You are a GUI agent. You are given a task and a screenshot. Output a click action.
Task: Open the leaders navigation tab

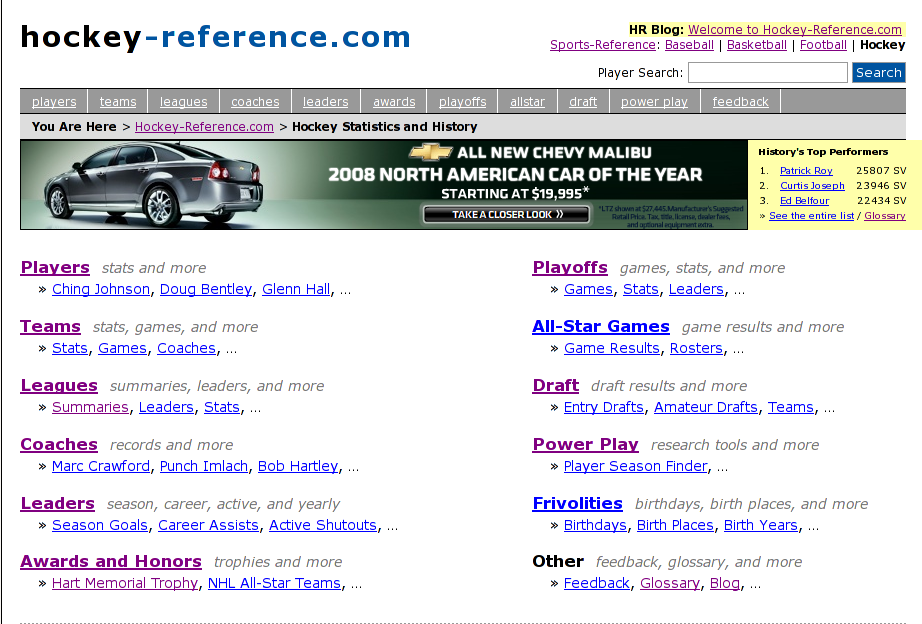click(326, 102)
